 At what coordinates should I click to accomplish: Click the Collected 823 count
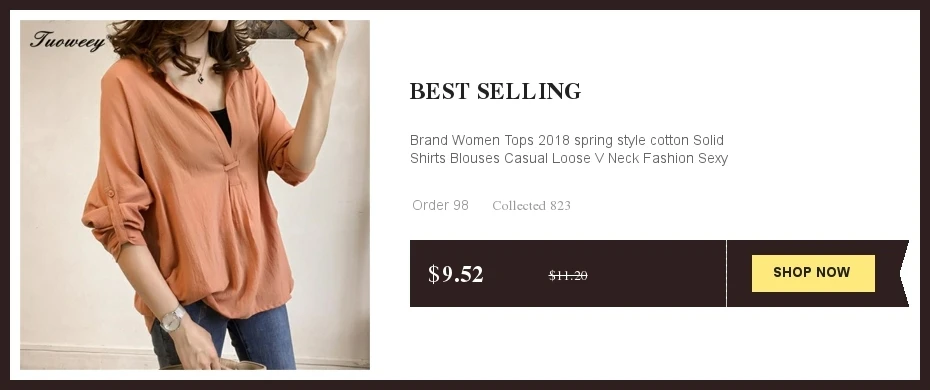531,206
